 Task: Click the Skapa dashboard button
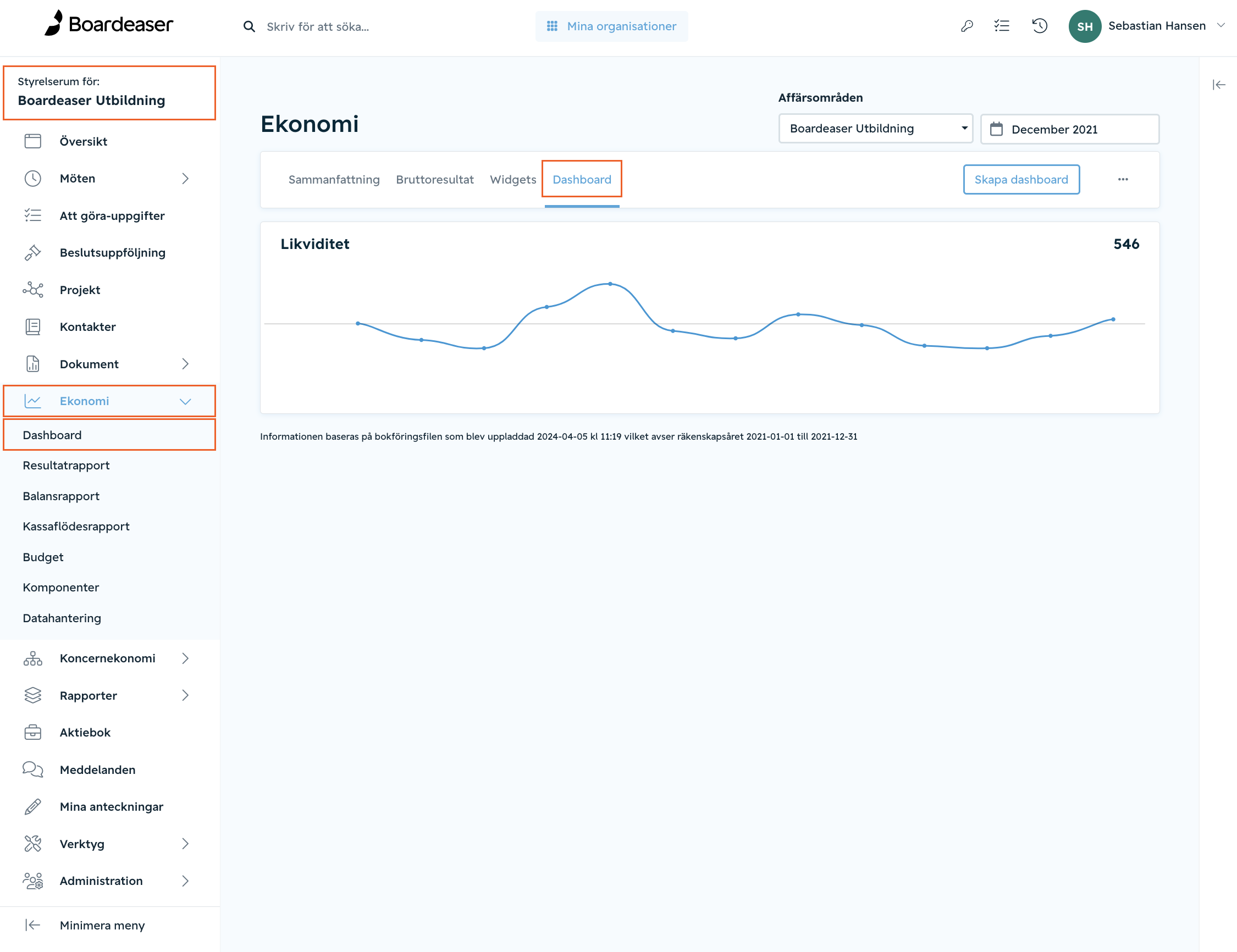(x=1021, y=180)
